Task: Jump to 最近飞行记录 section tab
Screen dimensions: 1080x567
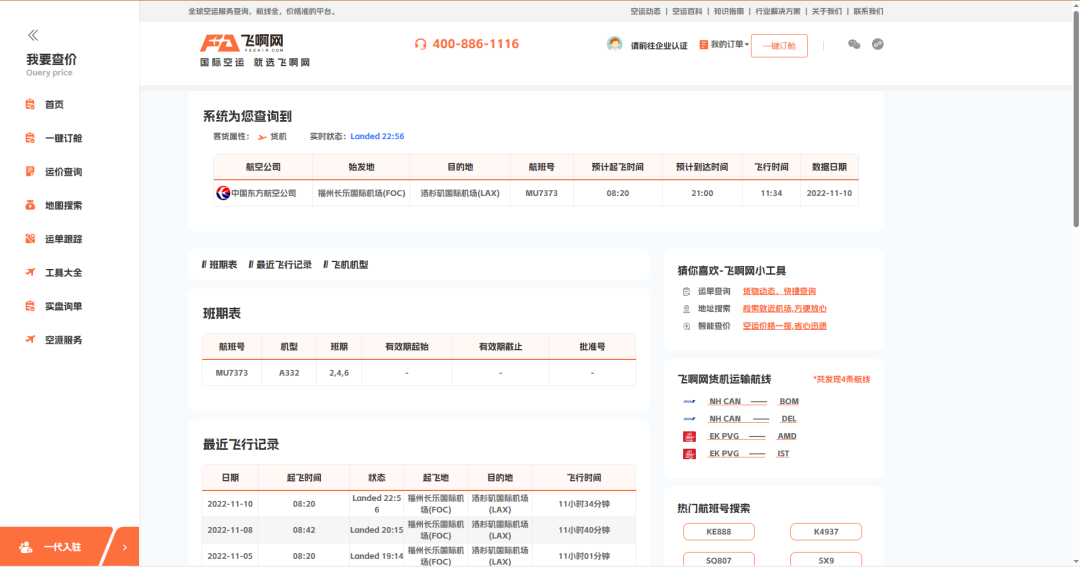Action: (x=280, y=265)
